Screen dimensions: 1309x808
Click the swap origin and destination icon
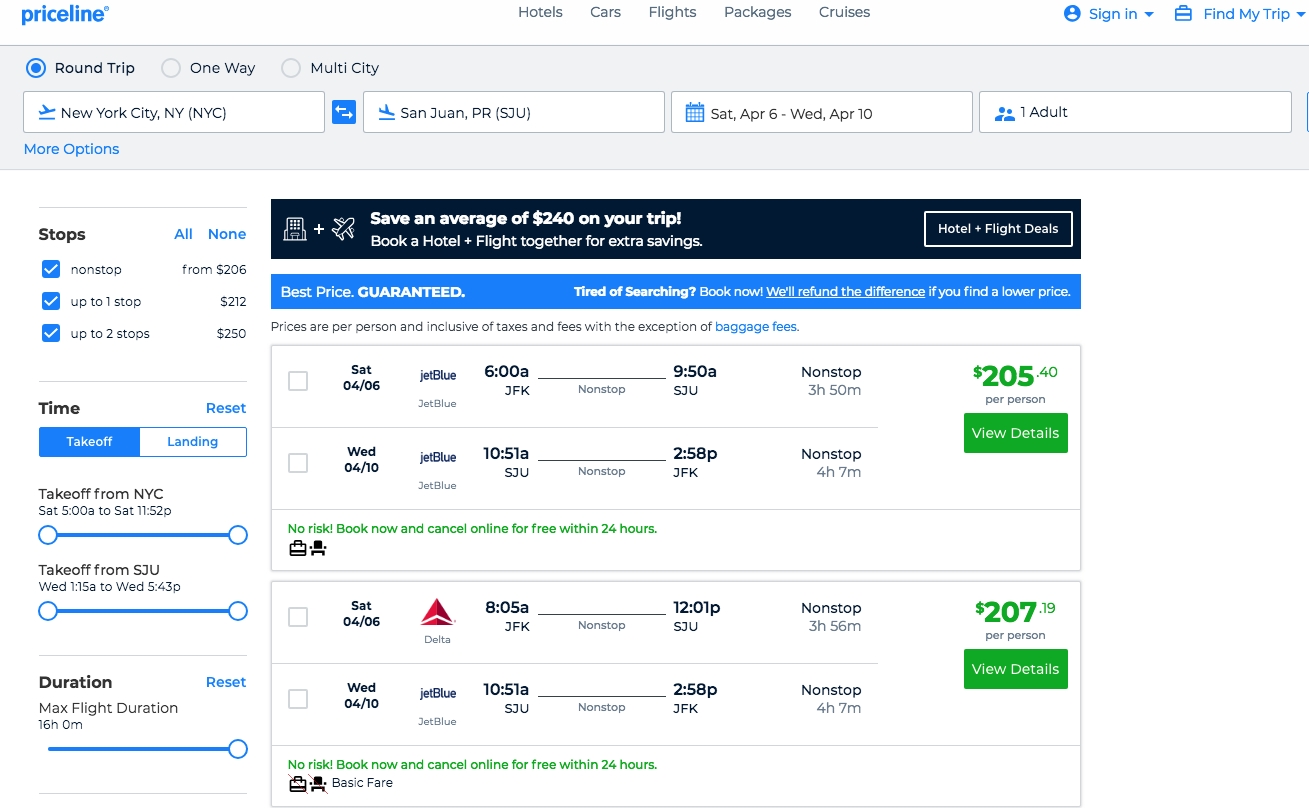(x=344, y=112)
